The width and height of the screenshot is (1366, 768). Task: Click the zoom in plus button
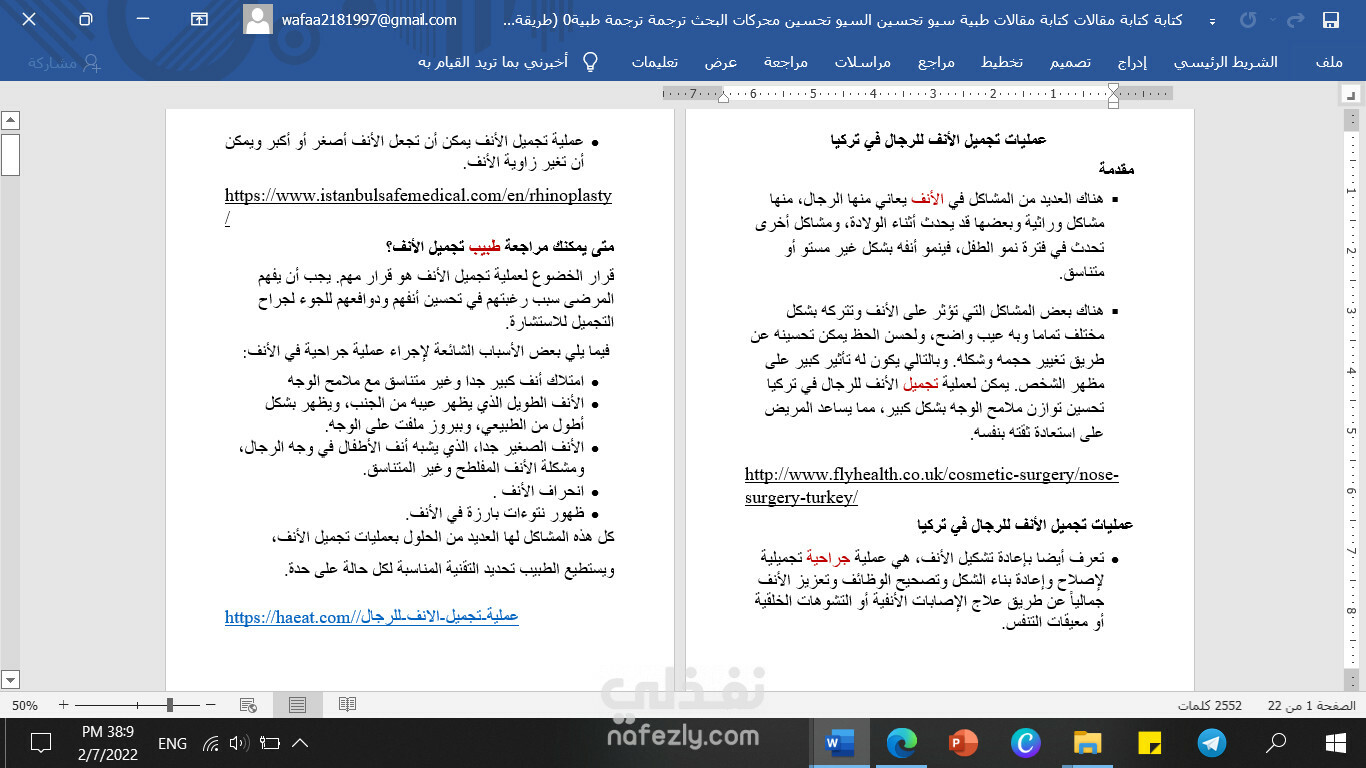[64, 705]
